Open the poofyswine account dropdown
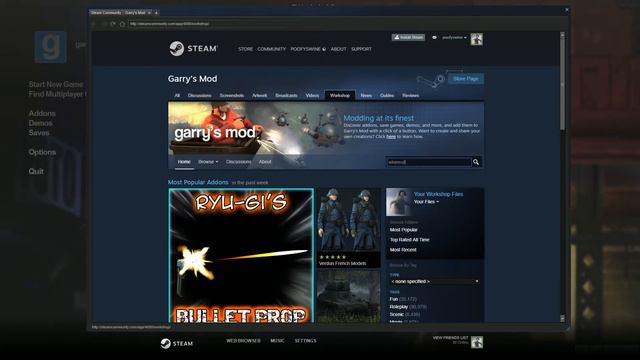Screen dimensions: 640x360 click(454, 38)
